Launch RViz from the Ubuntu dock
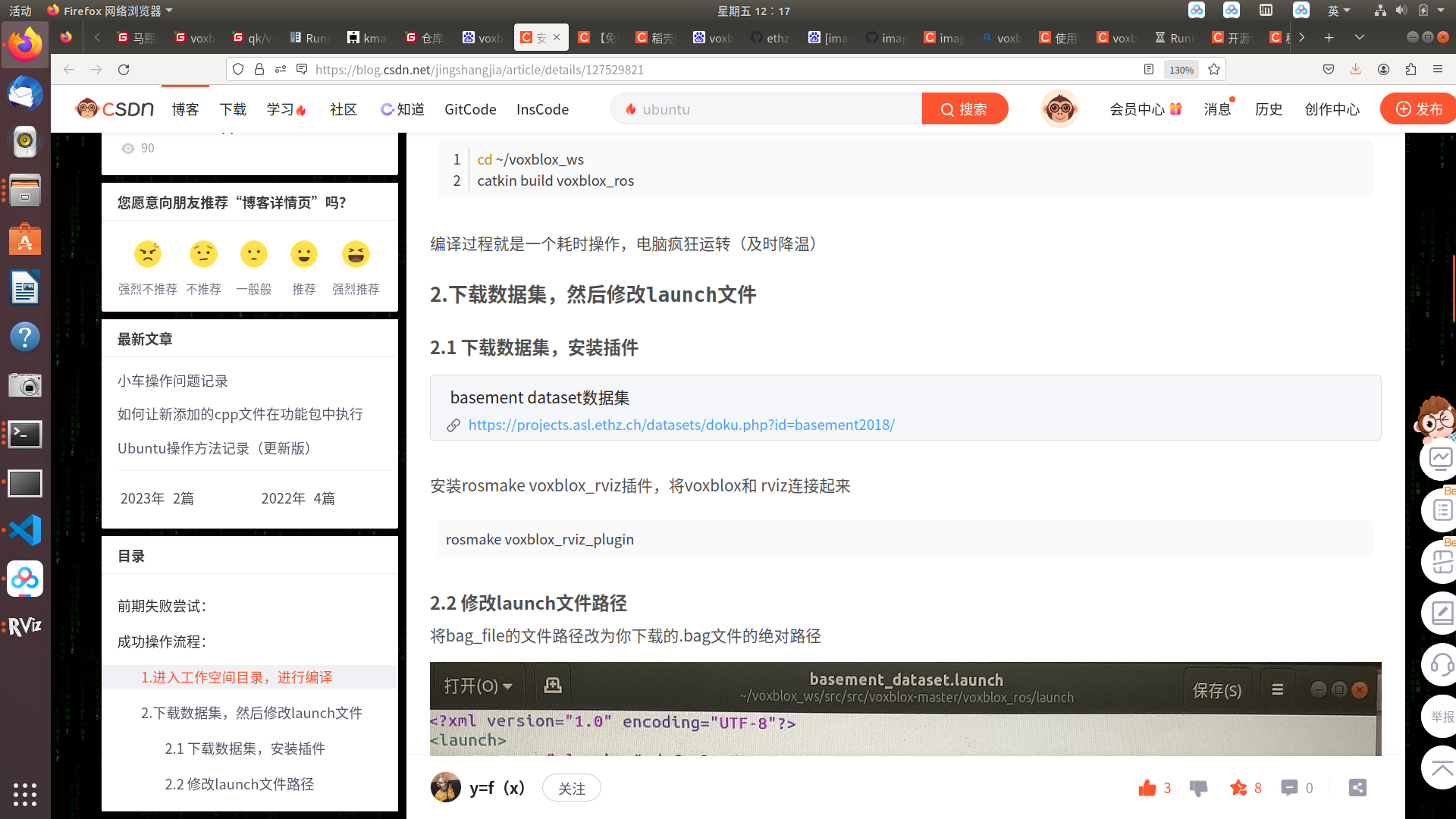Viewport: 1456px width, 819px height. point(25,625)
